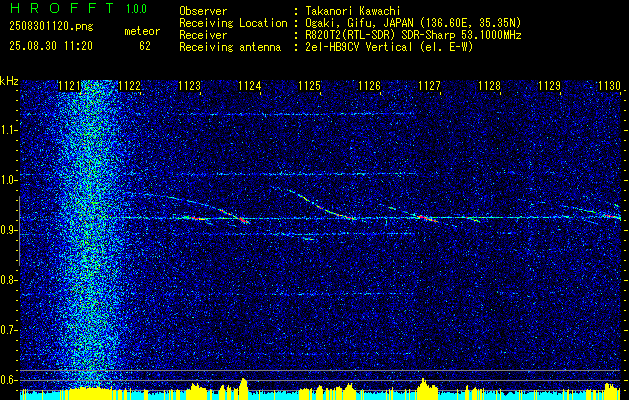The height and width of the screenshot is (400, 629).
Task: Click the timestamp 25.08.30 11:20
Action: pos(51,46)
